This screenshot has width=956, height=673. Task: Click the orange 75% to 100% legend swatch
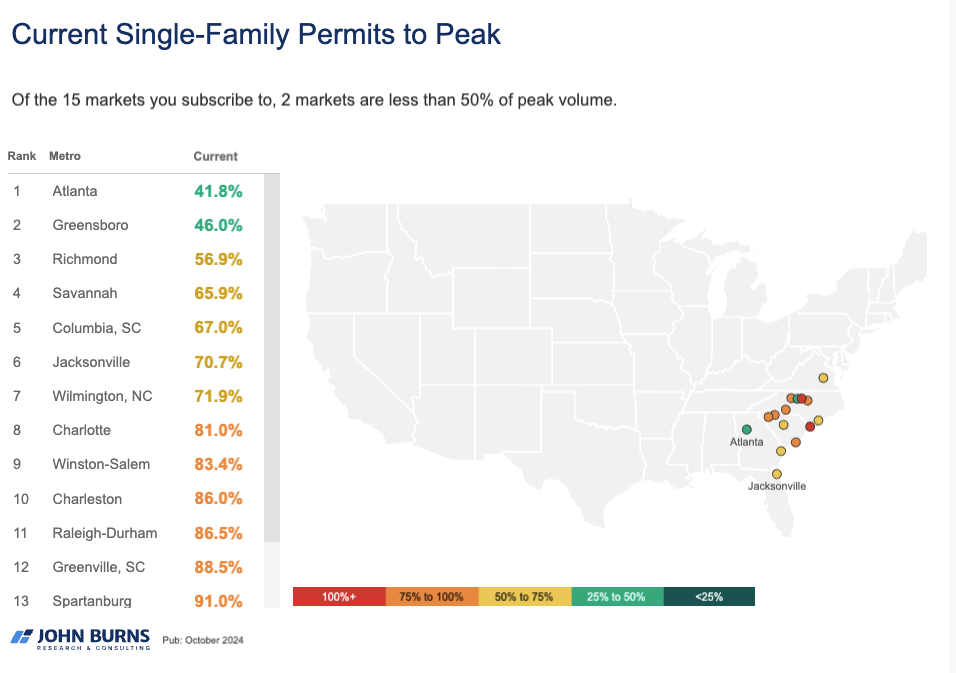[x=431, y=597]
